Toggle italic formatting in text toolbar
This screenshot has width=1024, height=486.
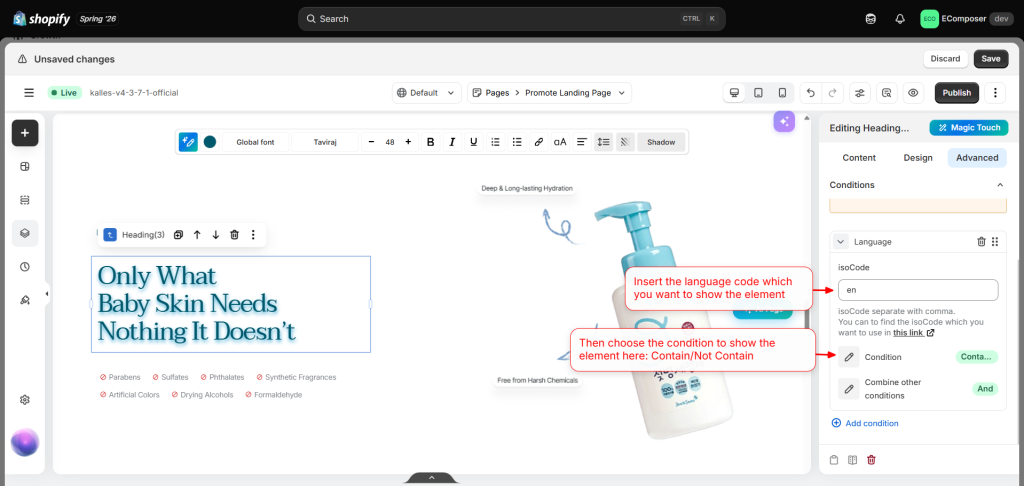pyautogui.click(x=451, y=142)
